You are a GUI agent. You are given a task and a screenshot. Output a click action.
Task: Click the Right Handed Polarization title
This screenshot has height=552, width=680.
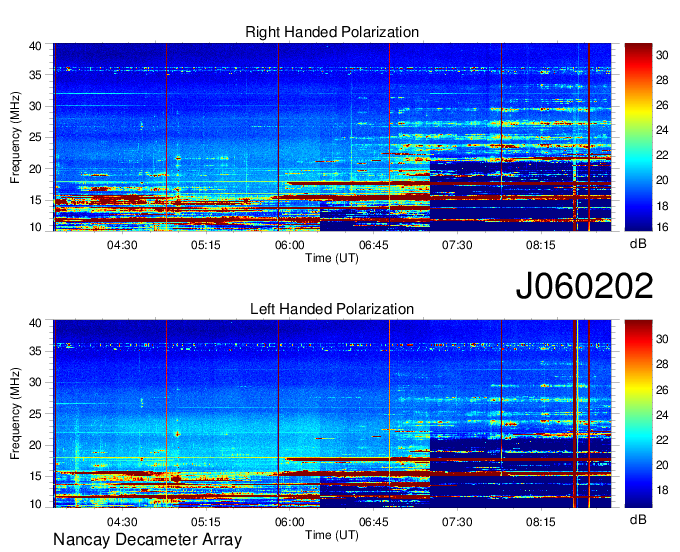pos(332,32)
